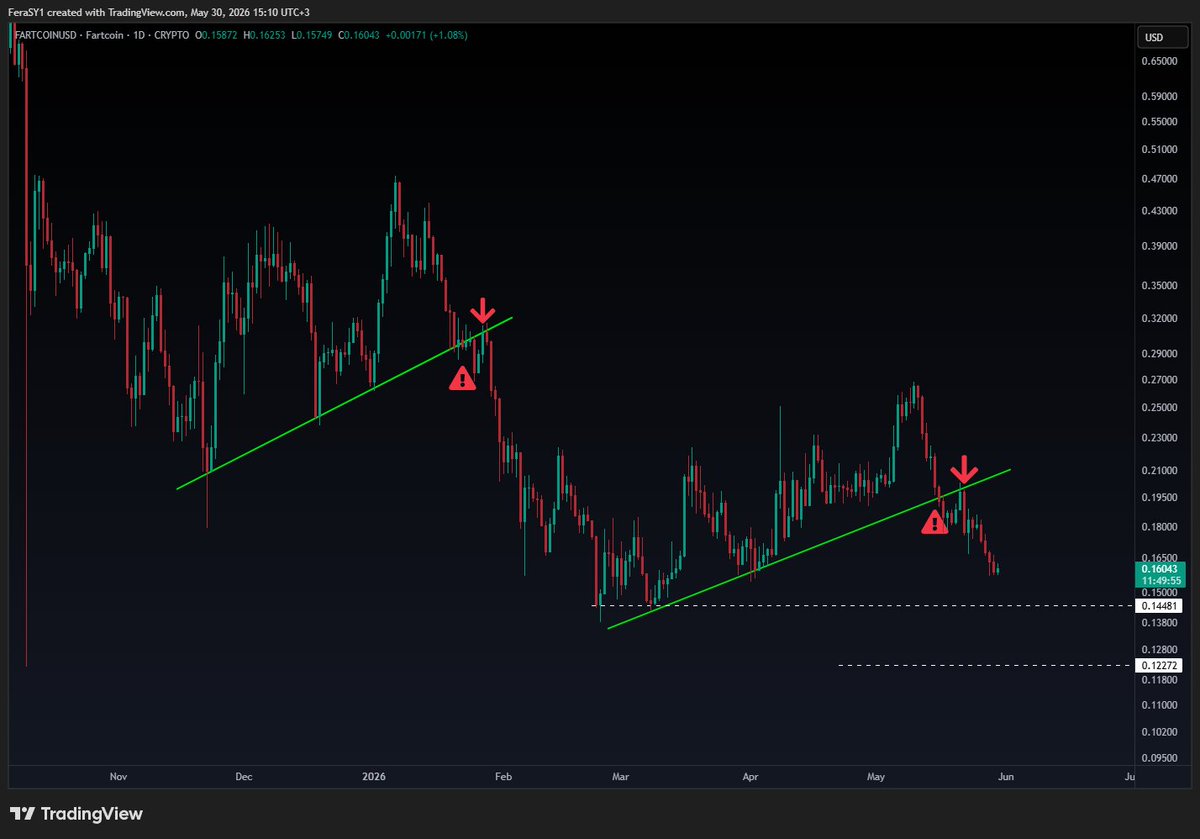
Task: Click the 0.55000 price axis label
Action: [1160, 122]
